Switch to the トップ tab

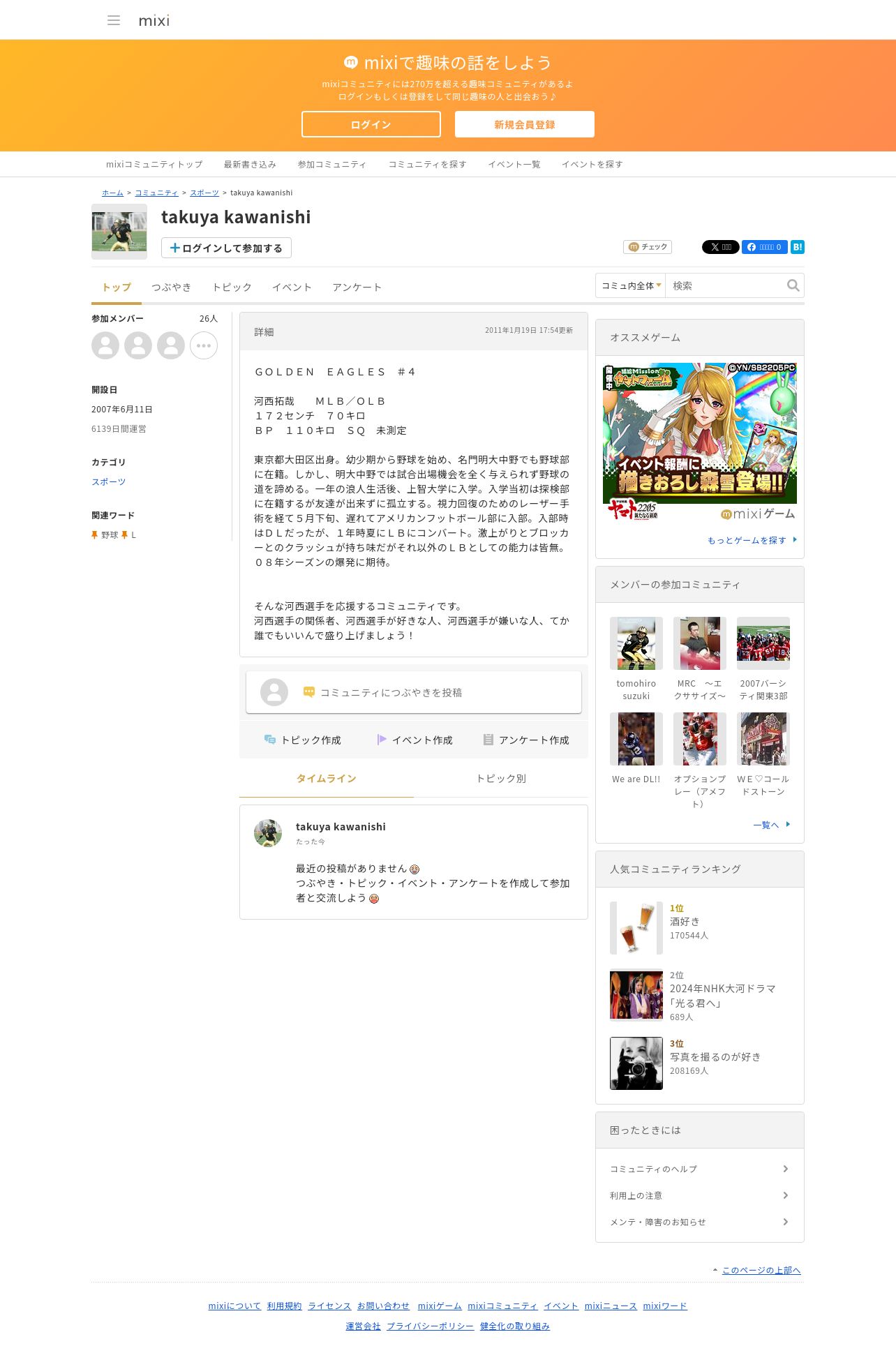tap(117, 287)
